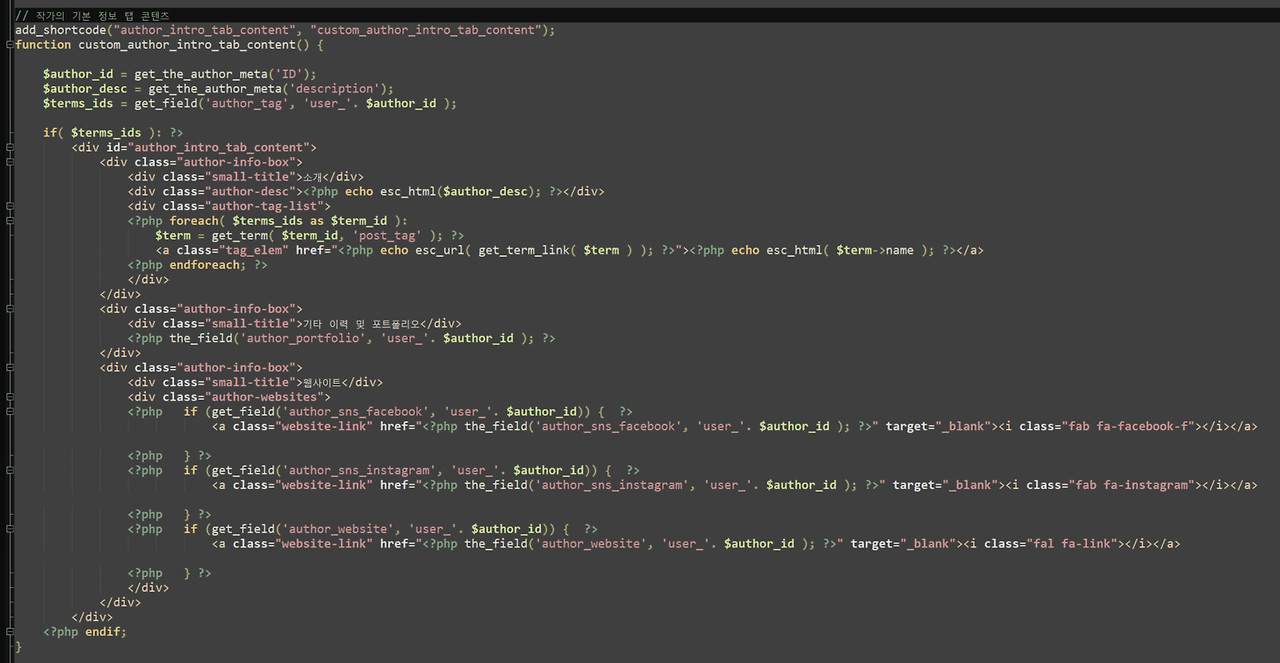The height and width of the screenshot is (663, 1280).
Task: Collapse the author_intro_tab_content div fold marker
Action: click(8, 147)
